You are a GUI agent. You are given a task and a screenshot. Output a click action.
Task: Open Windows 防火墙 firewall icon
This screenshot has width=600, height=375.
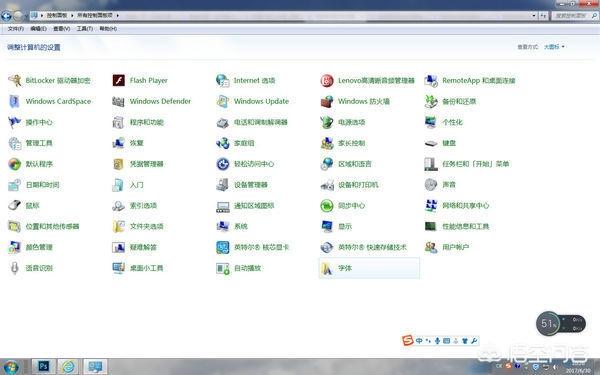[x=327, y=101]
